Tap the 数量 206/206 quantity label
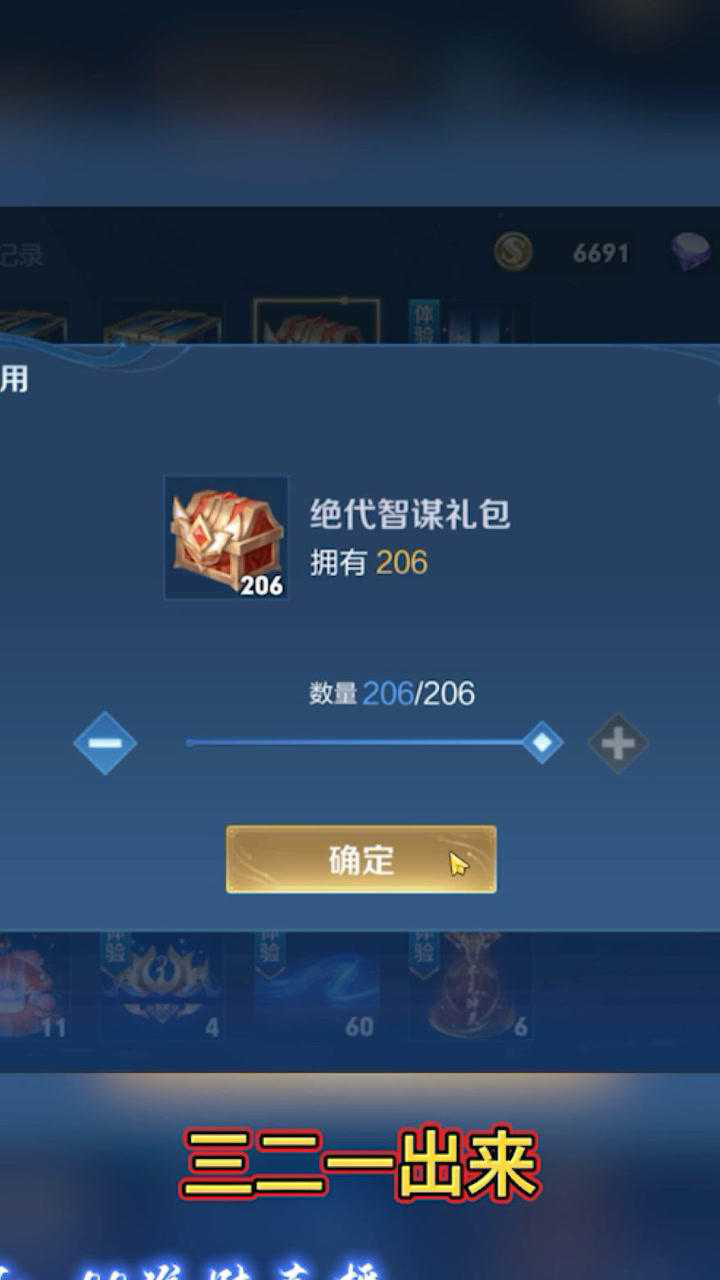Viewport: 720px width, 1280px height. (392, 693)
